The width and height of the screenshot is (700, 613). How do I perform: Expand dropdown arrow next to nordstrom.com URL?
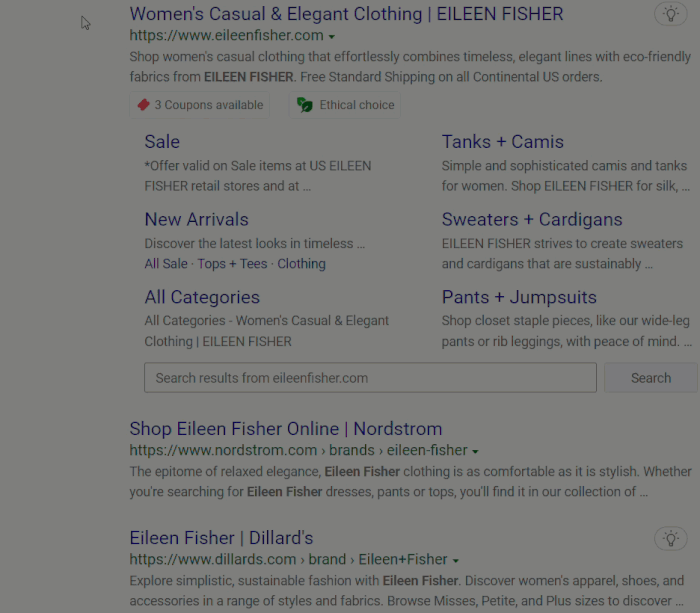point(475,451)
